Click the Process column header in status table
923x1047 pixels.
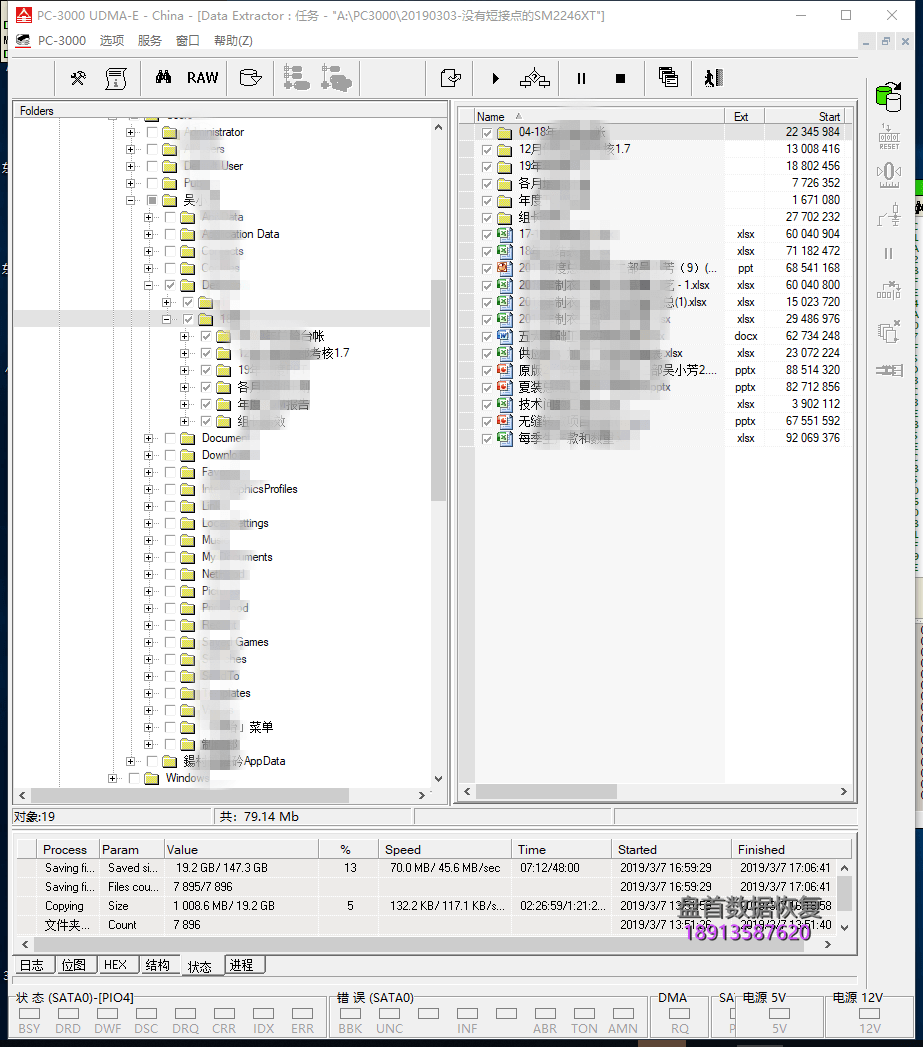[67, 849]
